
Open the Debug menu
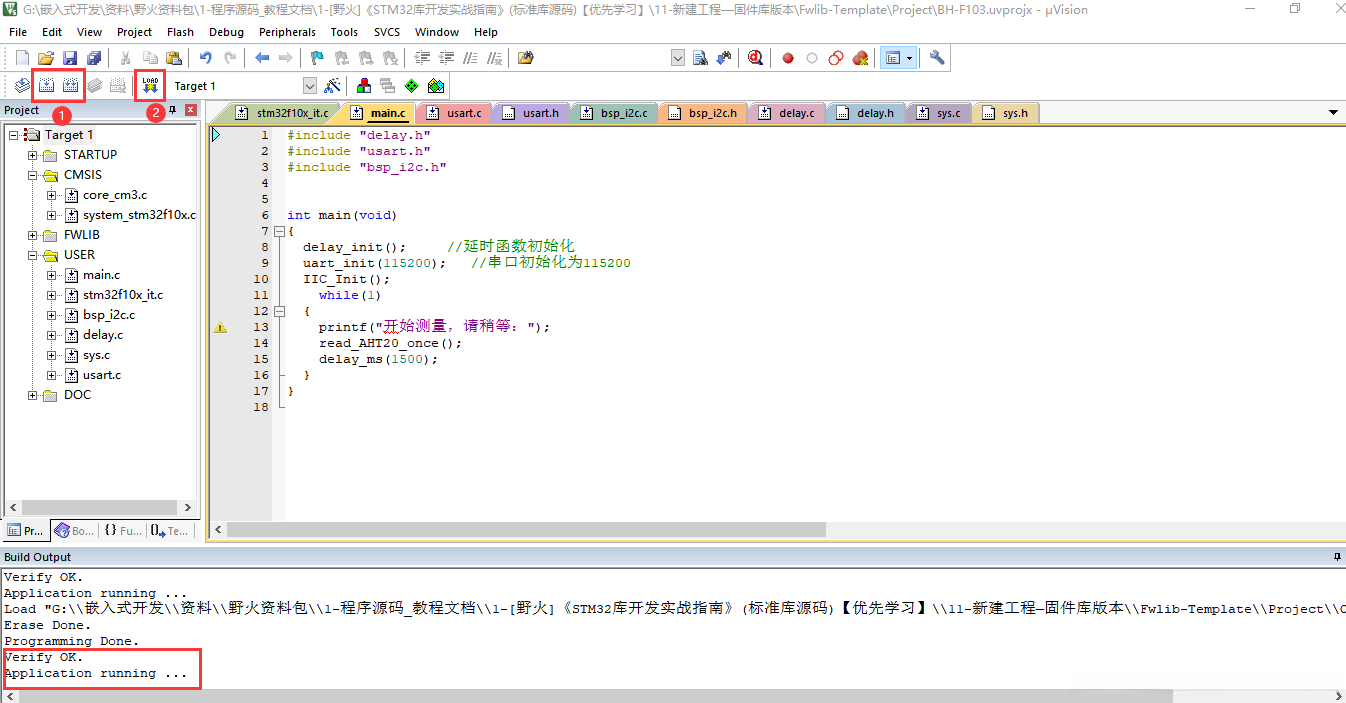click(226, 32)
